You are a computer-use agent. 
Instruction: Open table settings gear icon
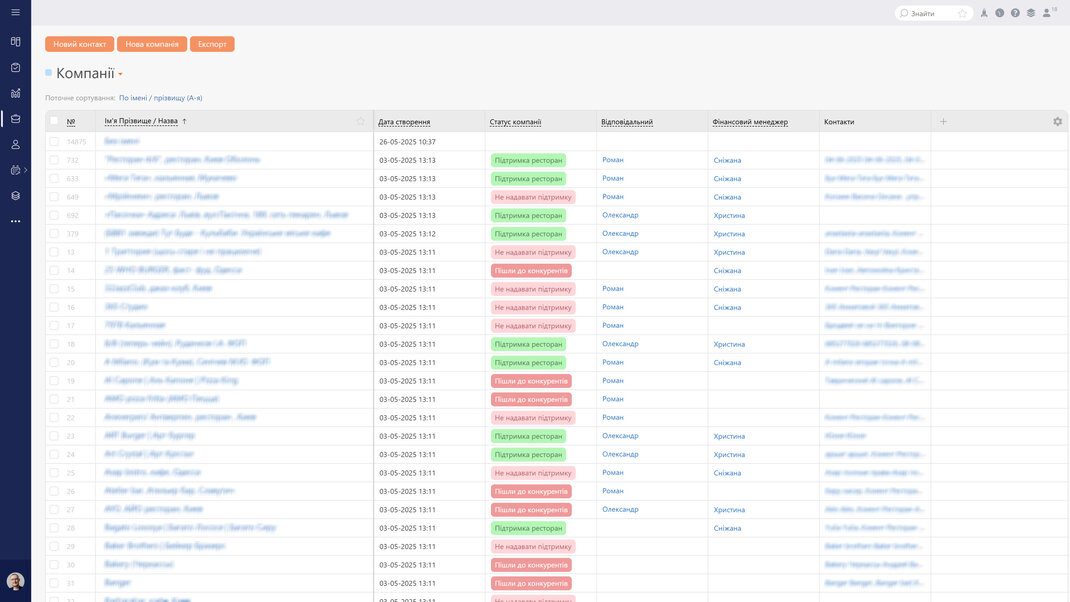point(1057,121)
